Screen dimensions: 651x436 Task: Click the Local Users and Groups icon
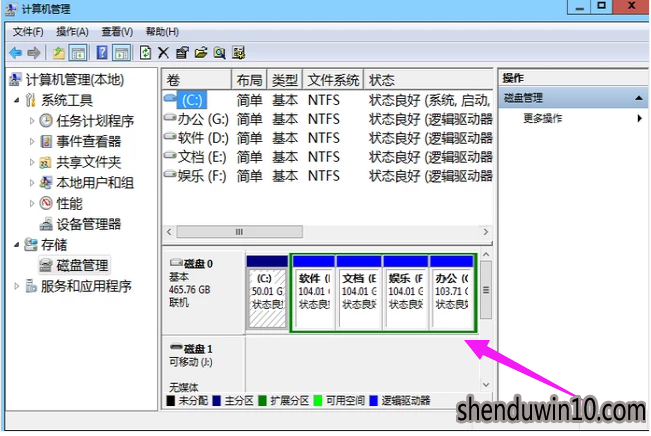point(45,183)
